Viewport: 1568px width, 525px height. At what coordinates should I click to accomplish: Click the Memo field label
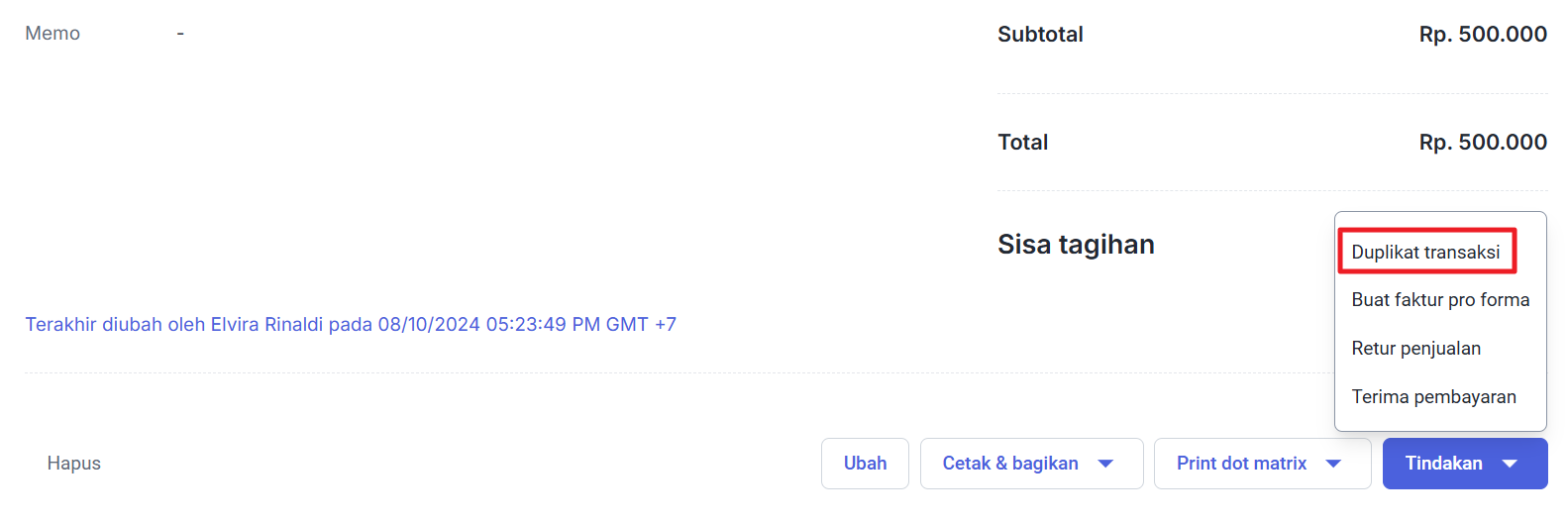(x=52, y=34)
